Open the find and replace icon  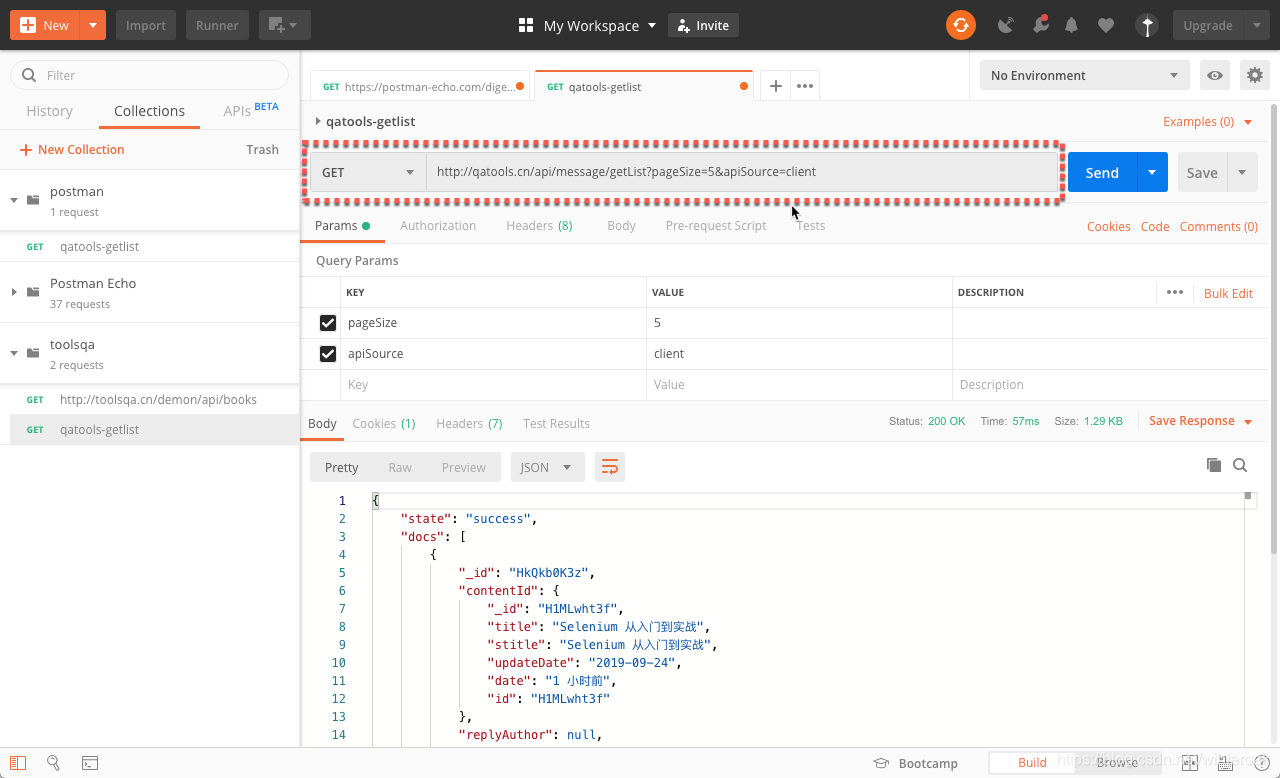click(54, 763)
